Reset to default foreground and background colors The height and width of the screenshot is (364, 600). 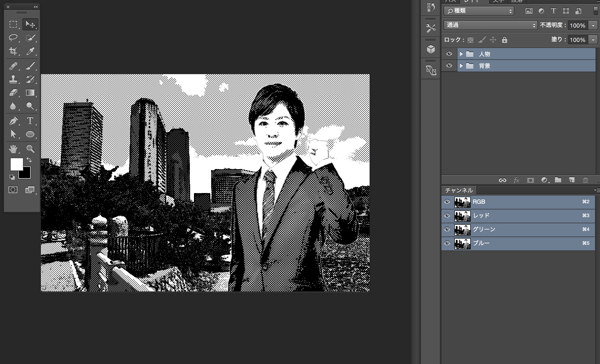point(12,177)
